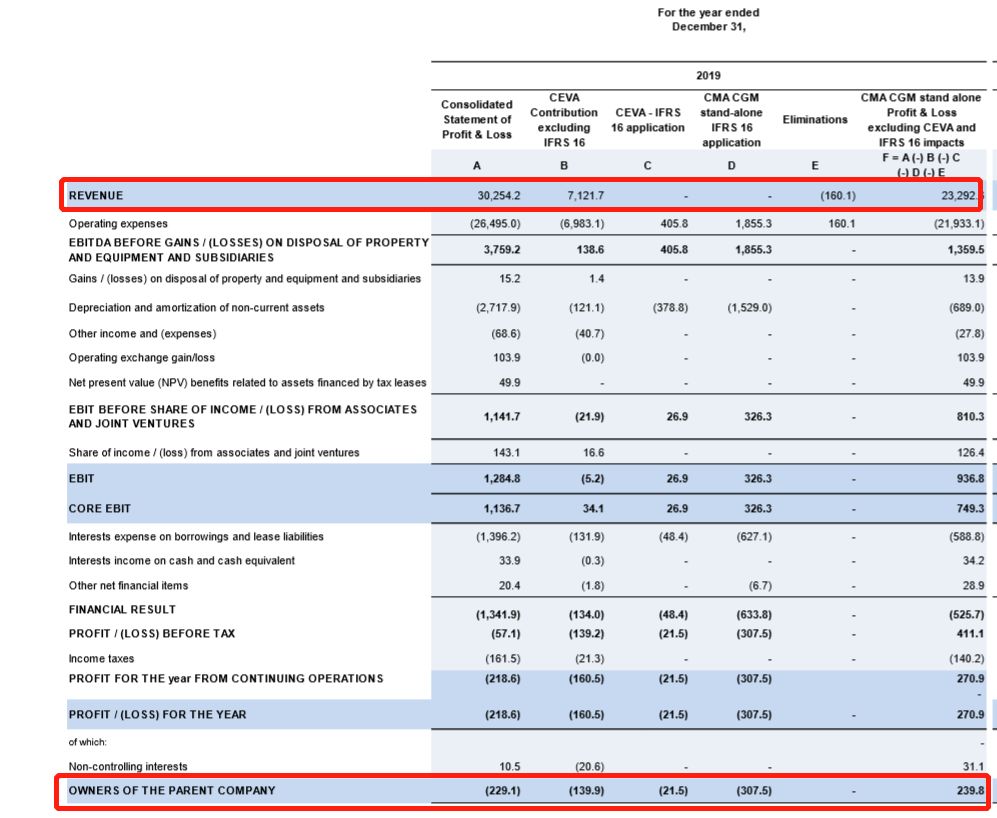Click the "CORE EBIT" row label
Viewport: 997px width, 818px height.
pyautogui.click(x=99, y=509)
